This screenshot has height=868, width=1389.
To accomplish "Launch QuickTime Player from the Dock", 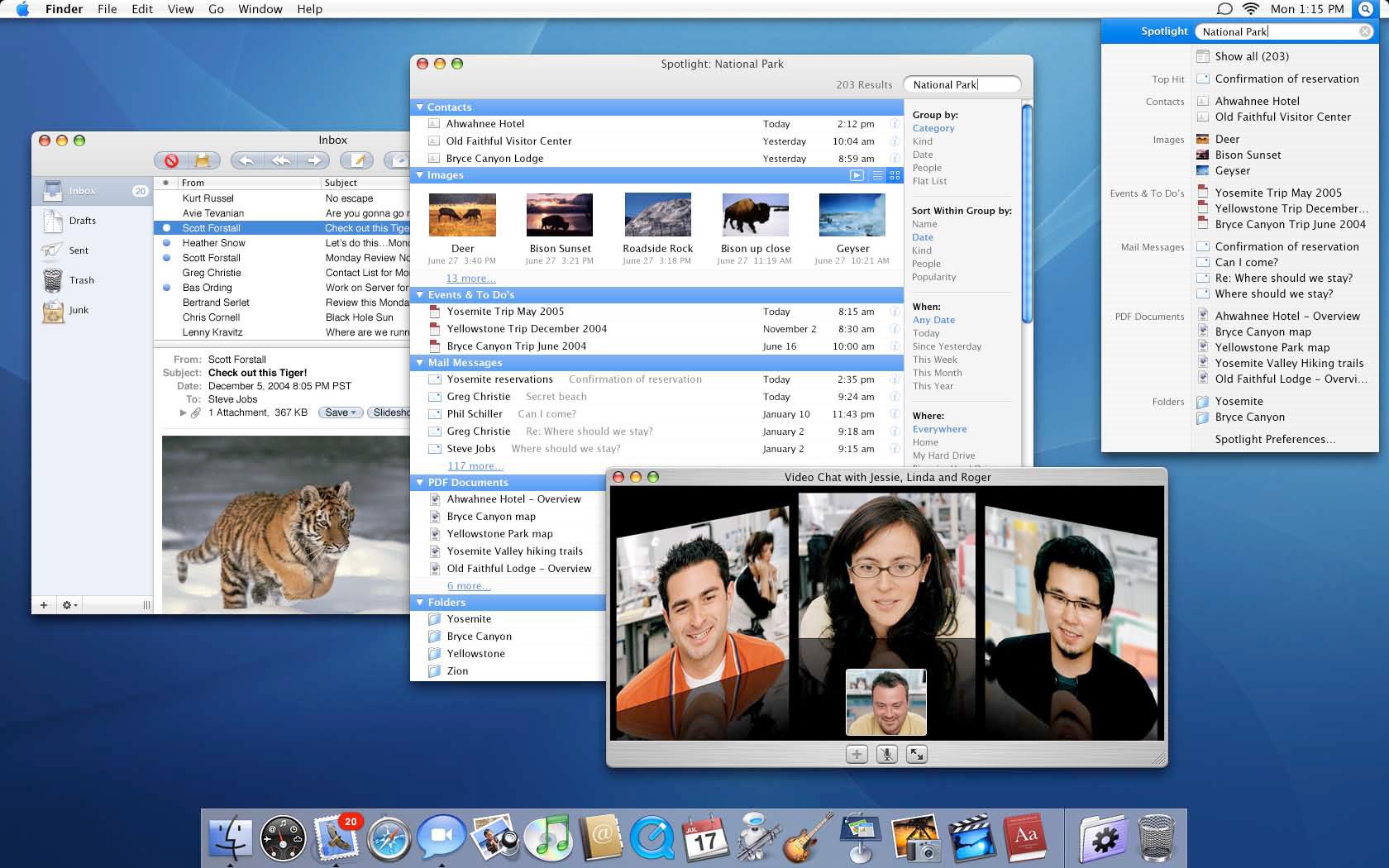I will pyautogui.click(x=652, y=838).
